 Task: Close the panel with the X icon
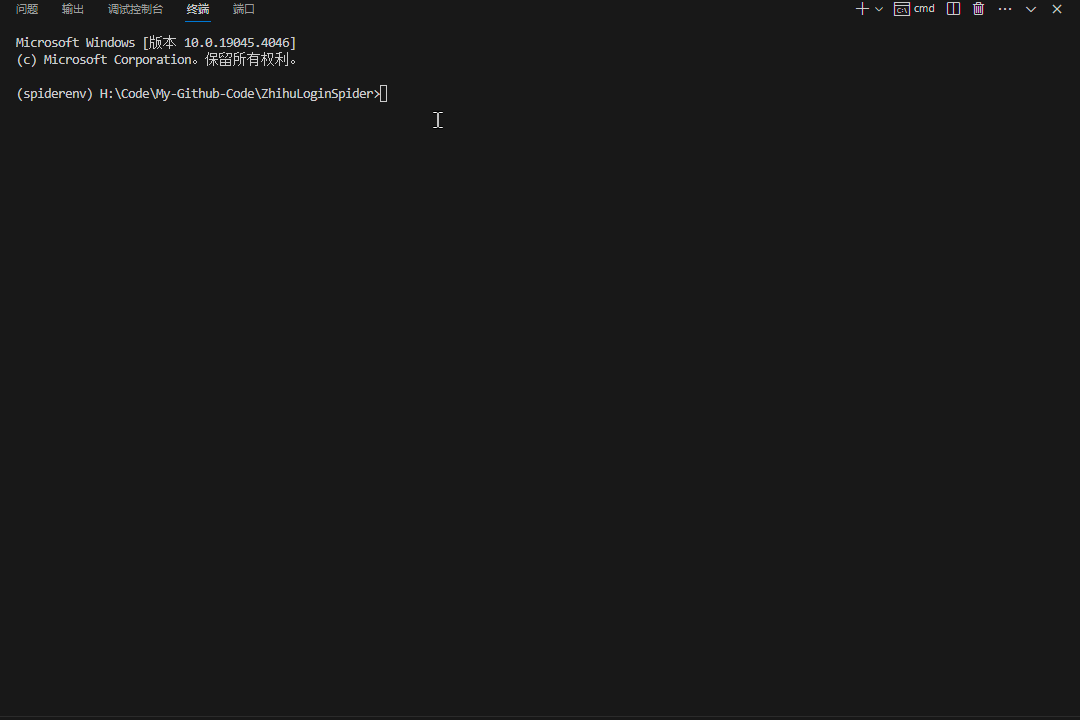tap(1057, 9)
